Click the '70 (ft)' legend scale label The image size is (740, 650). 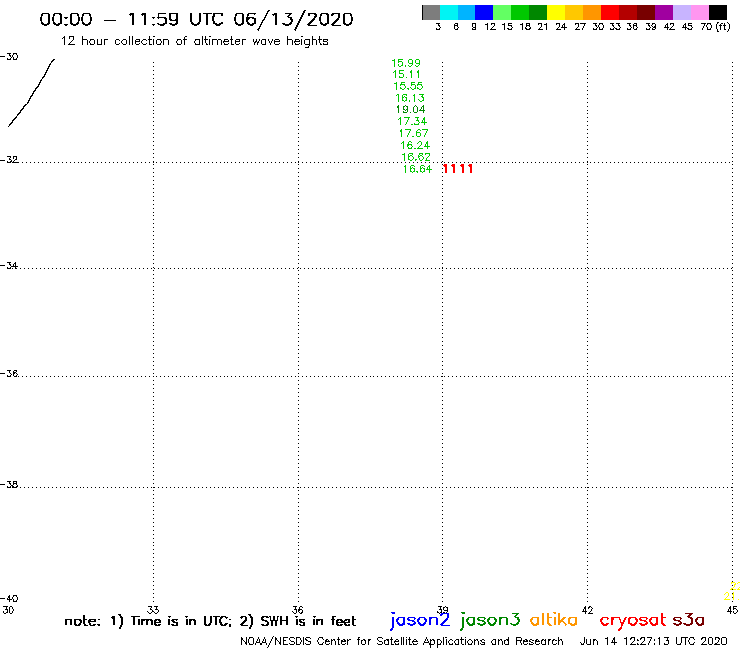pyautogui.click(x=715, y=26)
